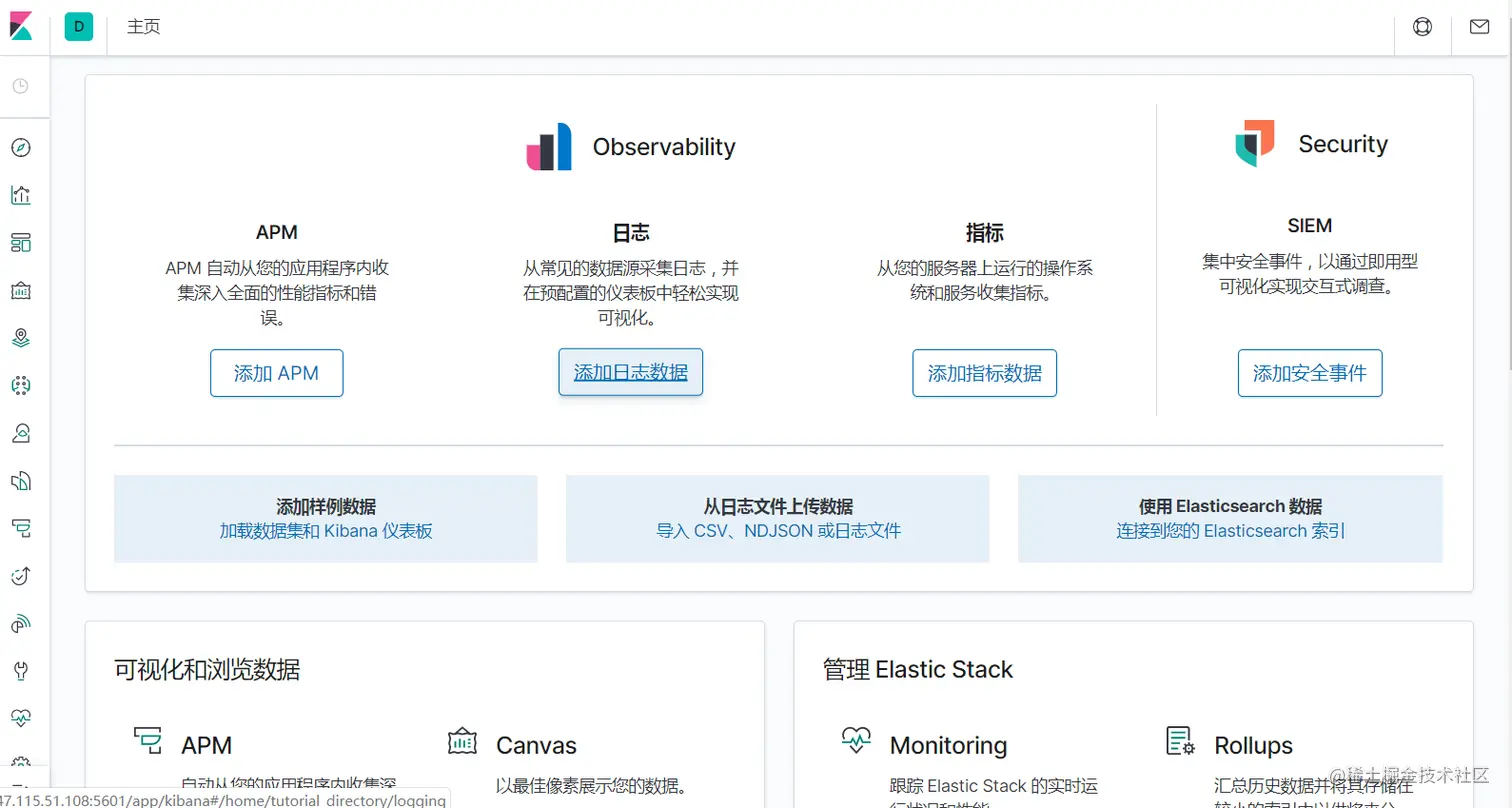
Task: Click the 管理 Elastic Stack panel heading
Action: pyautogui.click(x=918, y=669)
